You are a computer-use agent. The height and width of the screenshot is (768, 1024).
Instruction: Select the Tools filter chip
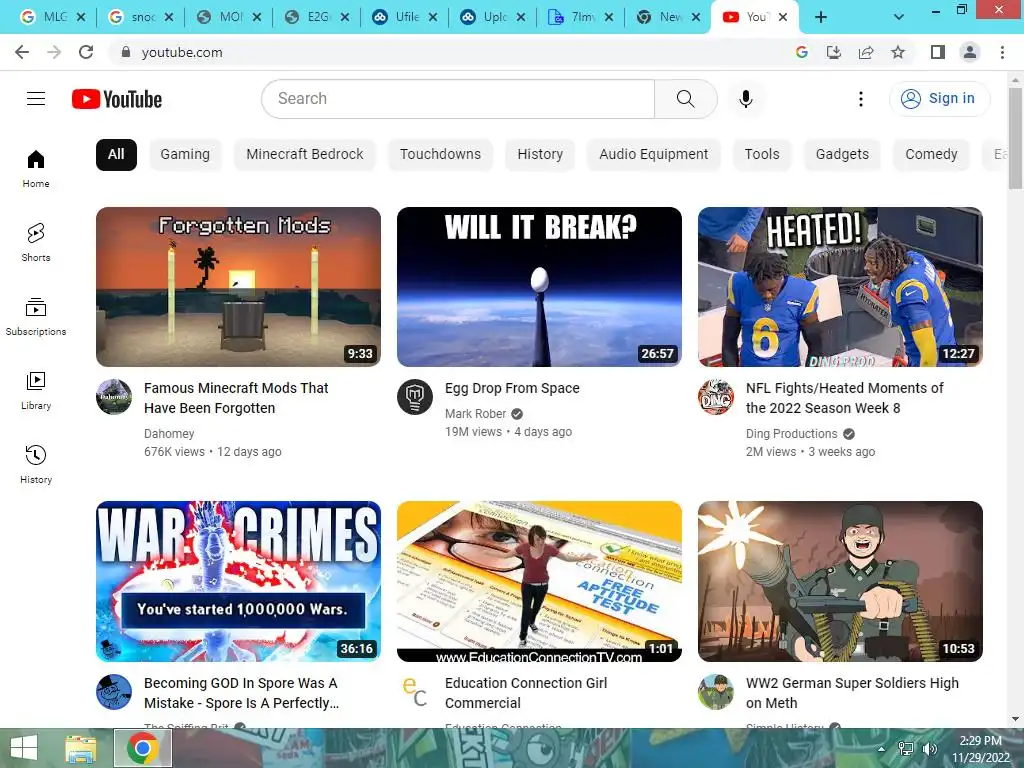tap(762, 154)
